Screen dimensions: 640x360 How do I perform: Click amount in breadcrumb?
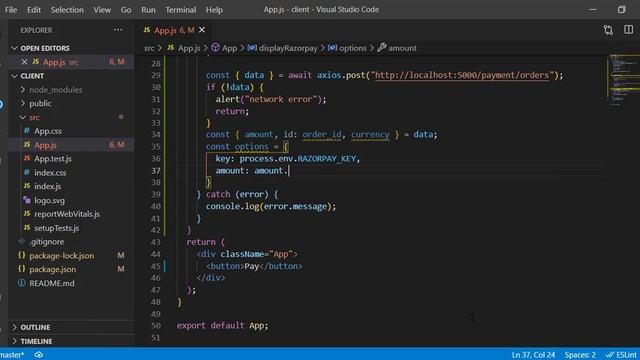coord(402,48)
